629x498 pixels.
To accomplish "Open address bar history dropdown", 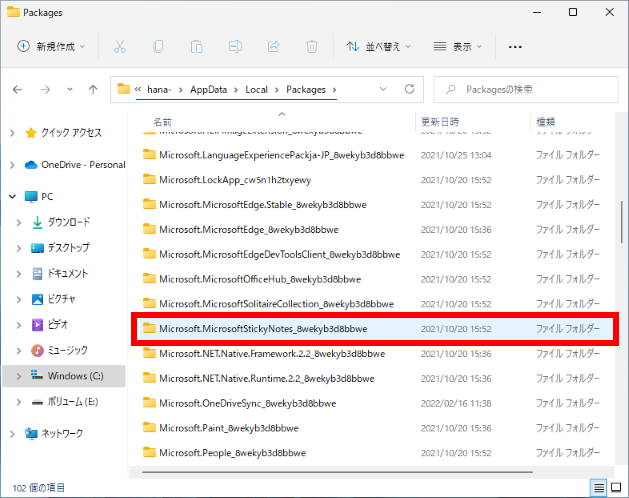I will coord(383,89).
